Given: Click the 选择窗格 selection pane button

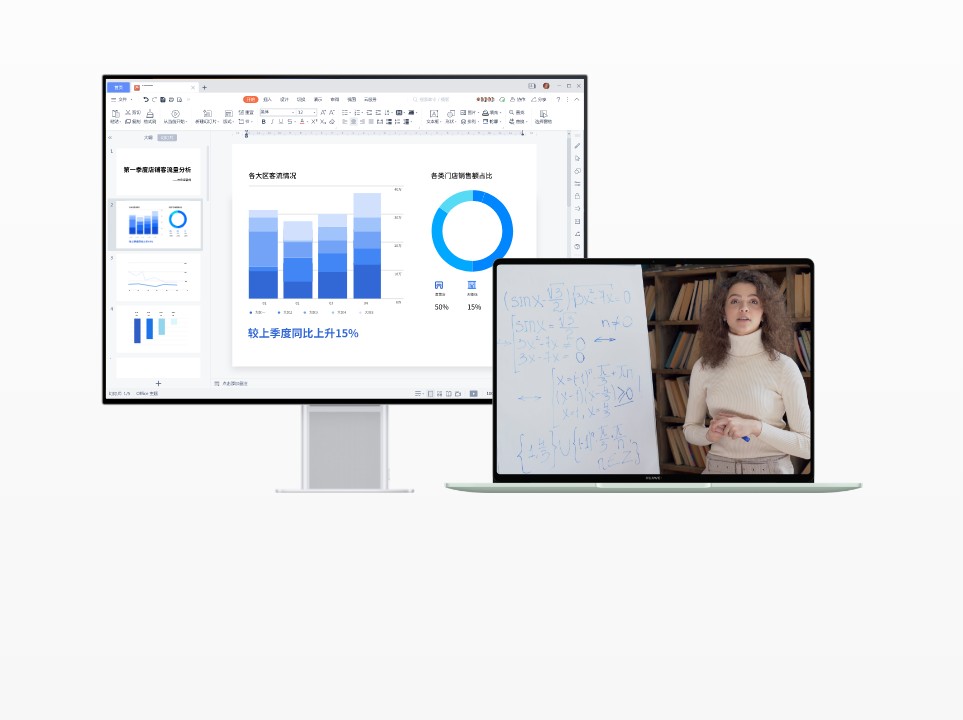Looking at the screenshot, I should click(x=544, y=117).
